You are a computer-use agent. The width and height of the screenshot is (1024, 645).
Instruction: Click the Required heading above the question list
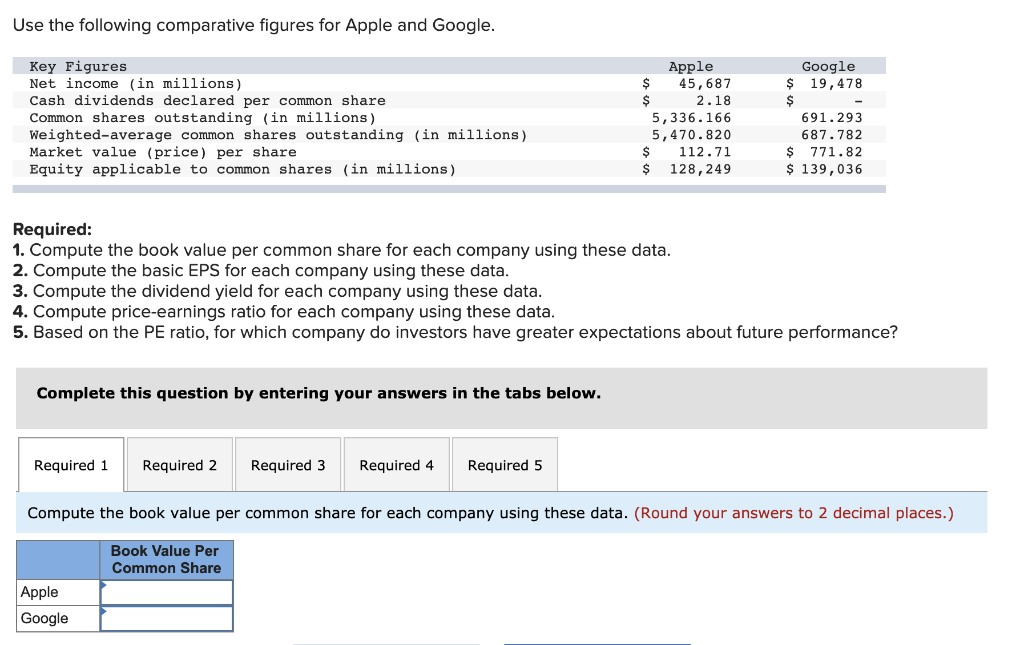click(46, 229)
